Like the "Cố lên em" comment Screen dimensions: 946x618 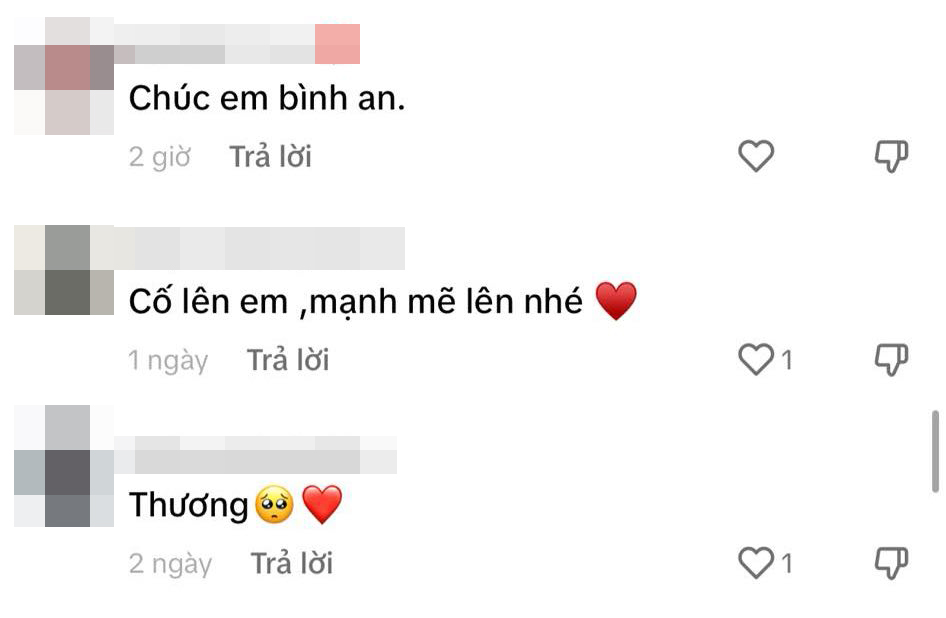756,360
